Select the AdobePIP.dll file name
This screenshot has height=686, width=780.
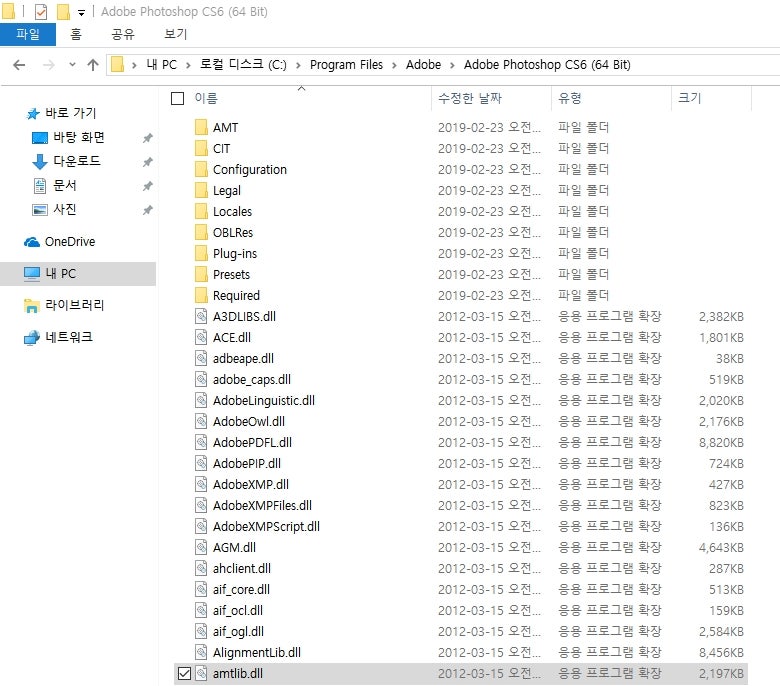point(247,463)
